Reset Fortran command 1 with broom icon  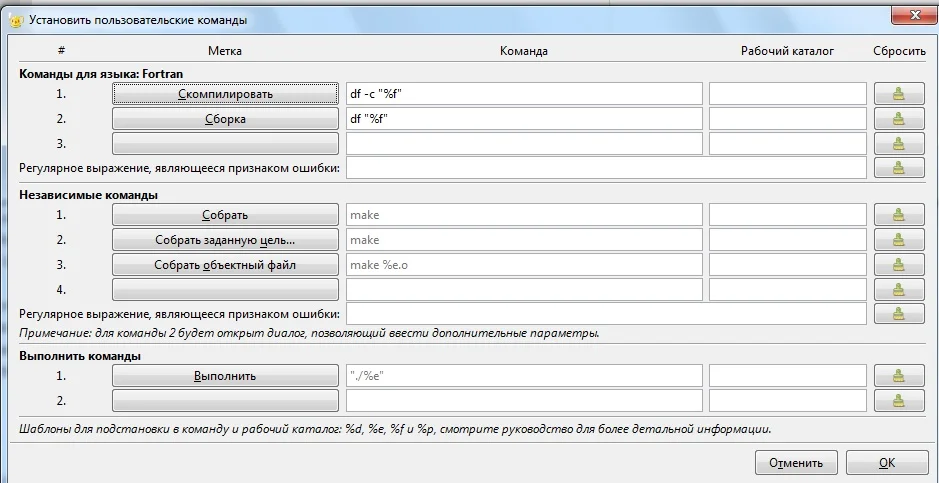coord(899,94)
